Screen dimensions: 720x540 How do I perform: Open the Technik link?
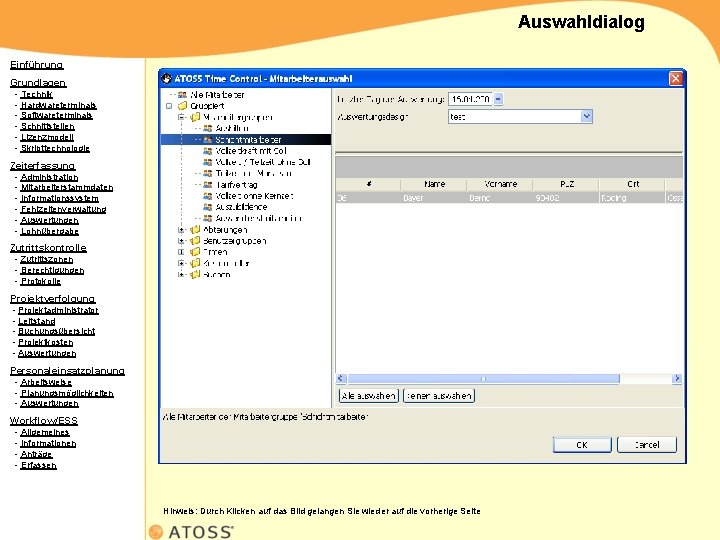tap(37, 94)
